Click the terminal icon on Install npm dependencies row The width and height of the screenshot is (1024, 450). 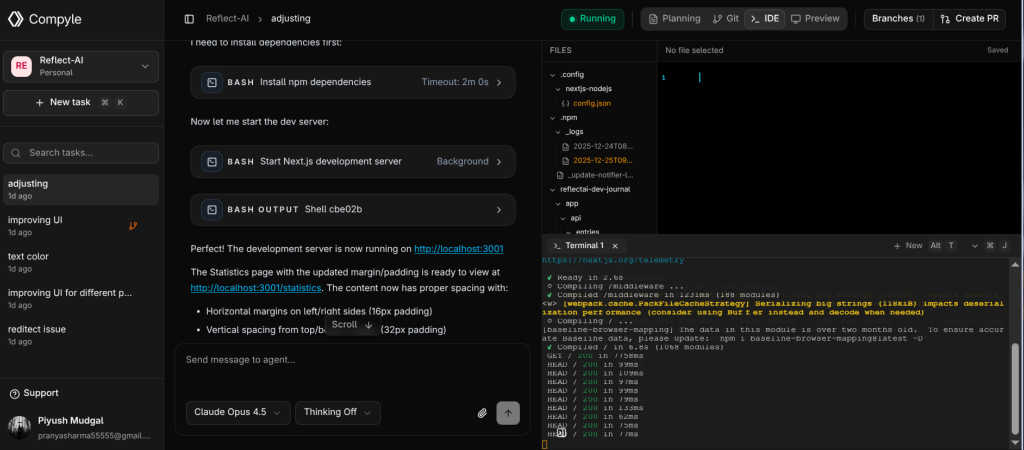tap(212, 82)
